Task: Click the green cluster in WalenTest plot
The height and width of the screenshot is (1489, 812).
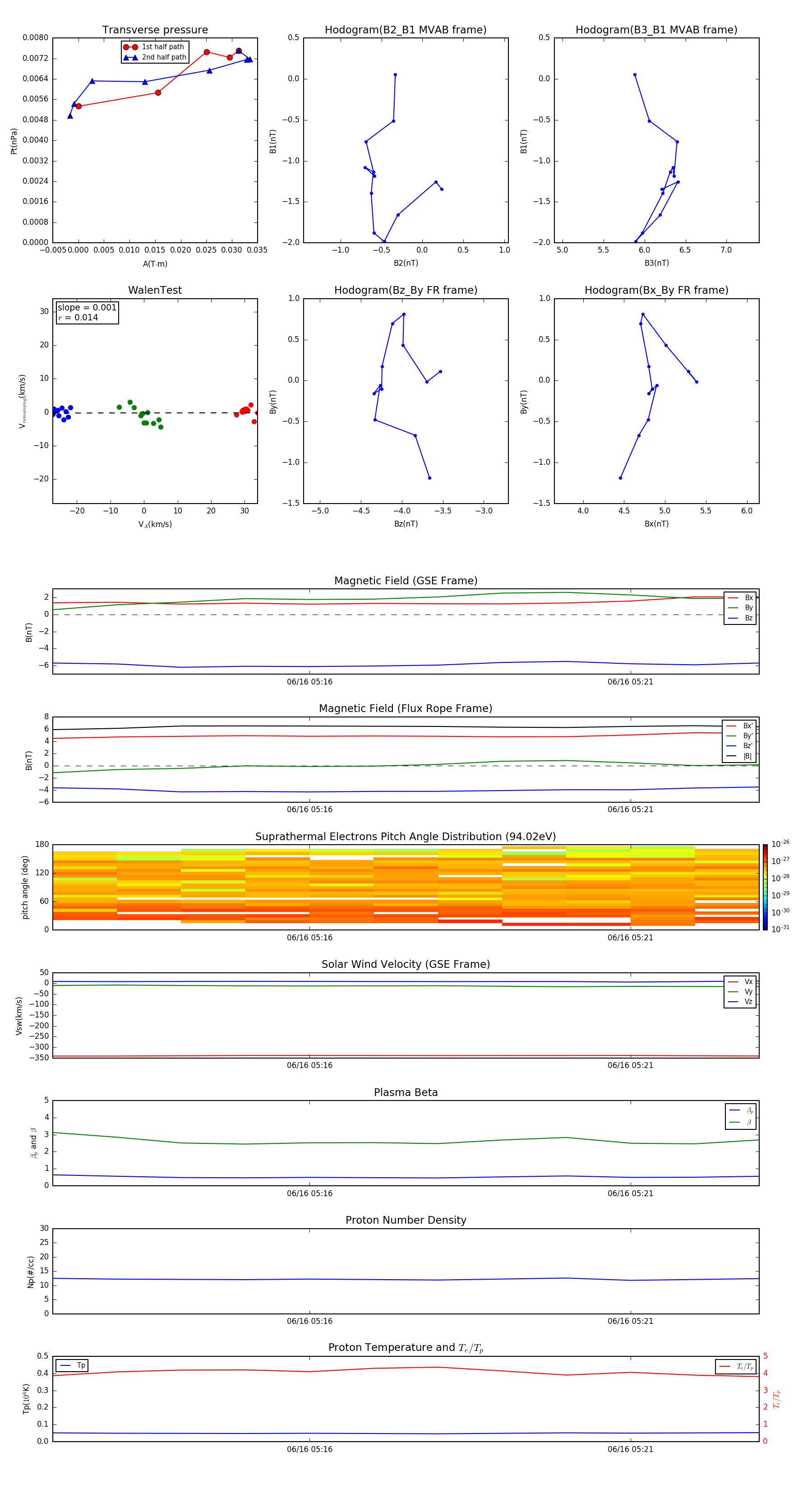Action: coord(140,414)
